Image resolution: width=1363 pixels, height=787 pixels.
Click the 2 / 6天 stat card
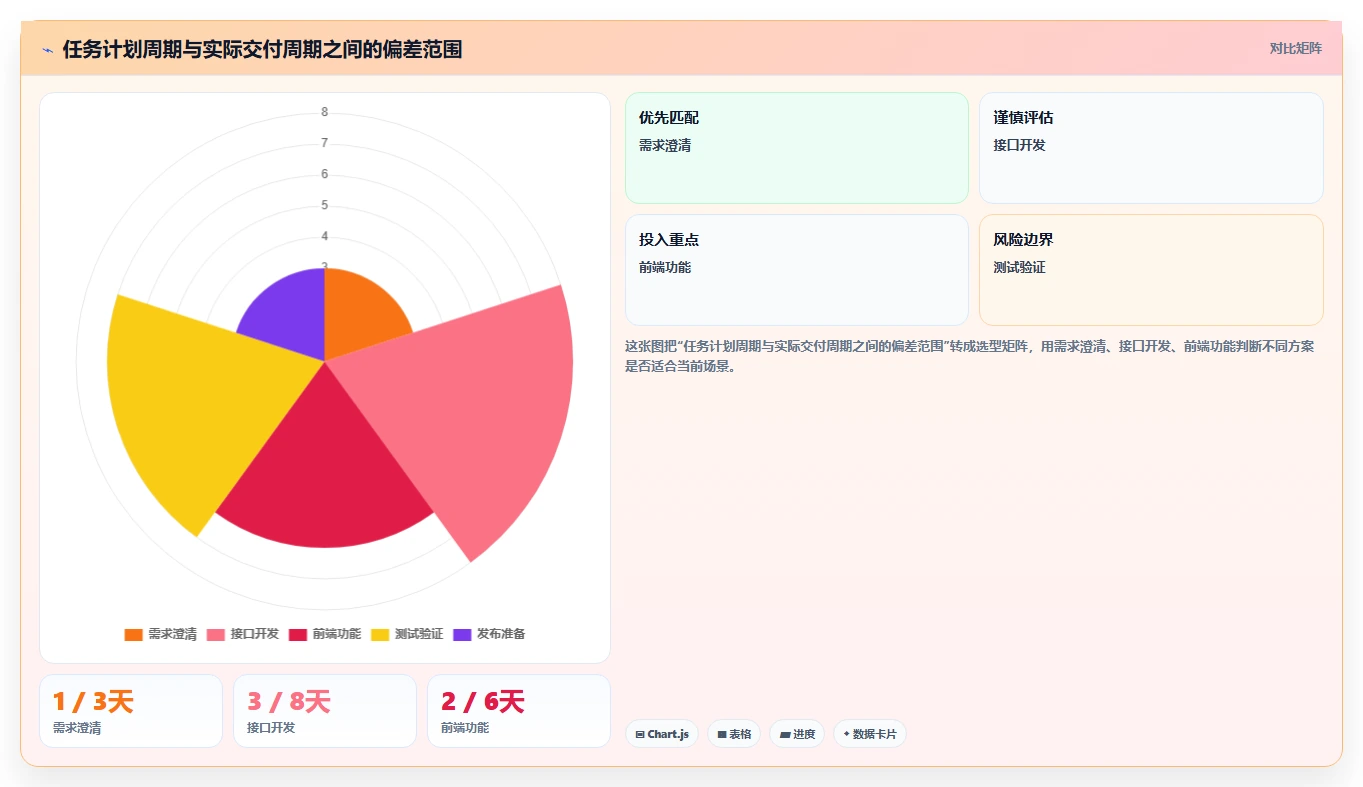(x=519, y=711)
